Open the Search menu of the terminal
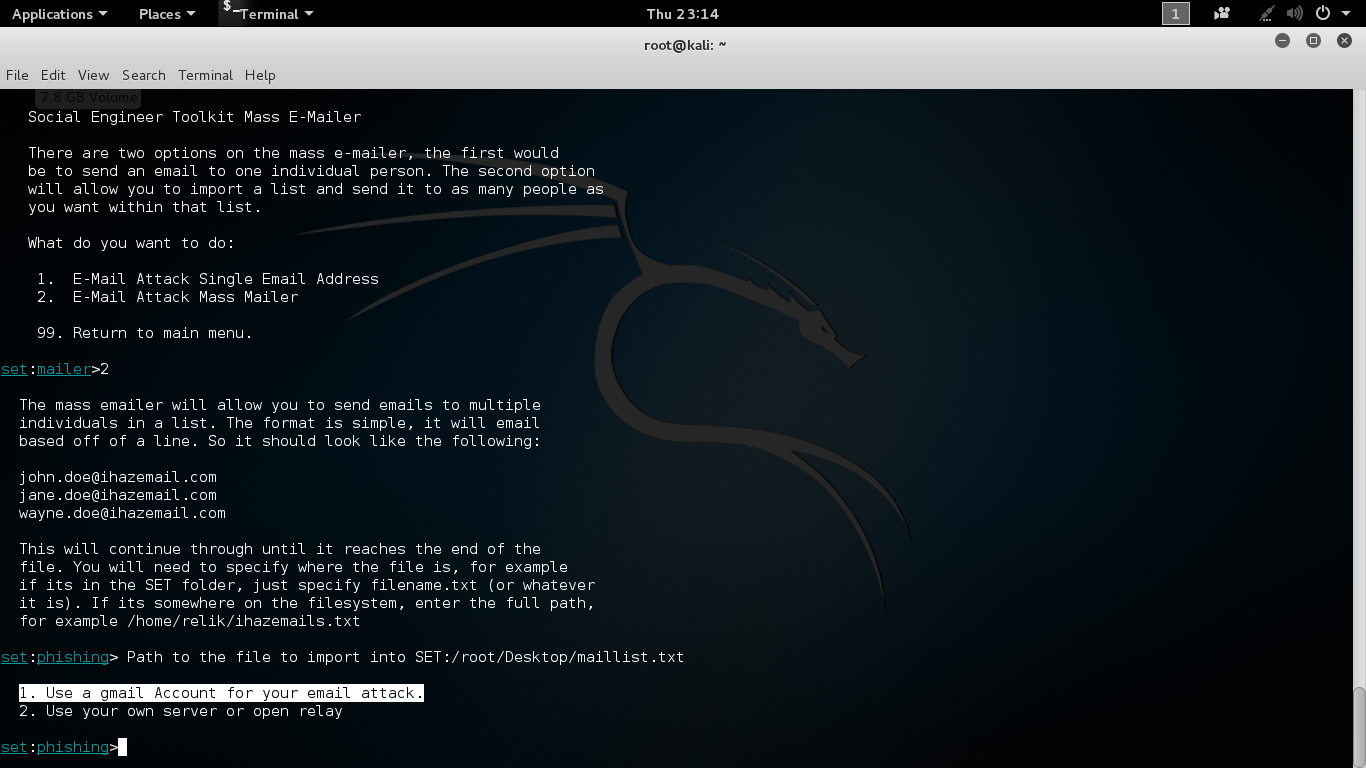Viewport: 1366px width, 768px height. click(x=143, y=75)
